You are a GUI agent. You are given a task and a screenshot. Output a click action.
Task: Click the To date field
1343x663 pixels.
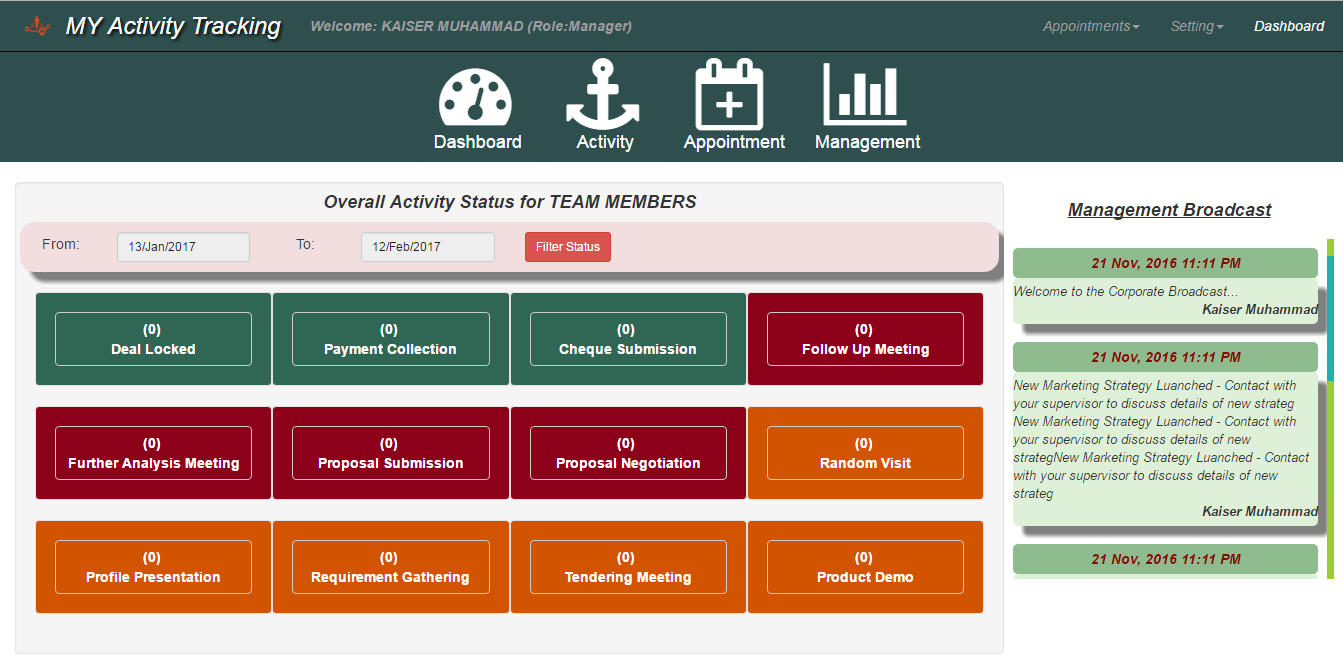[427, 247]
